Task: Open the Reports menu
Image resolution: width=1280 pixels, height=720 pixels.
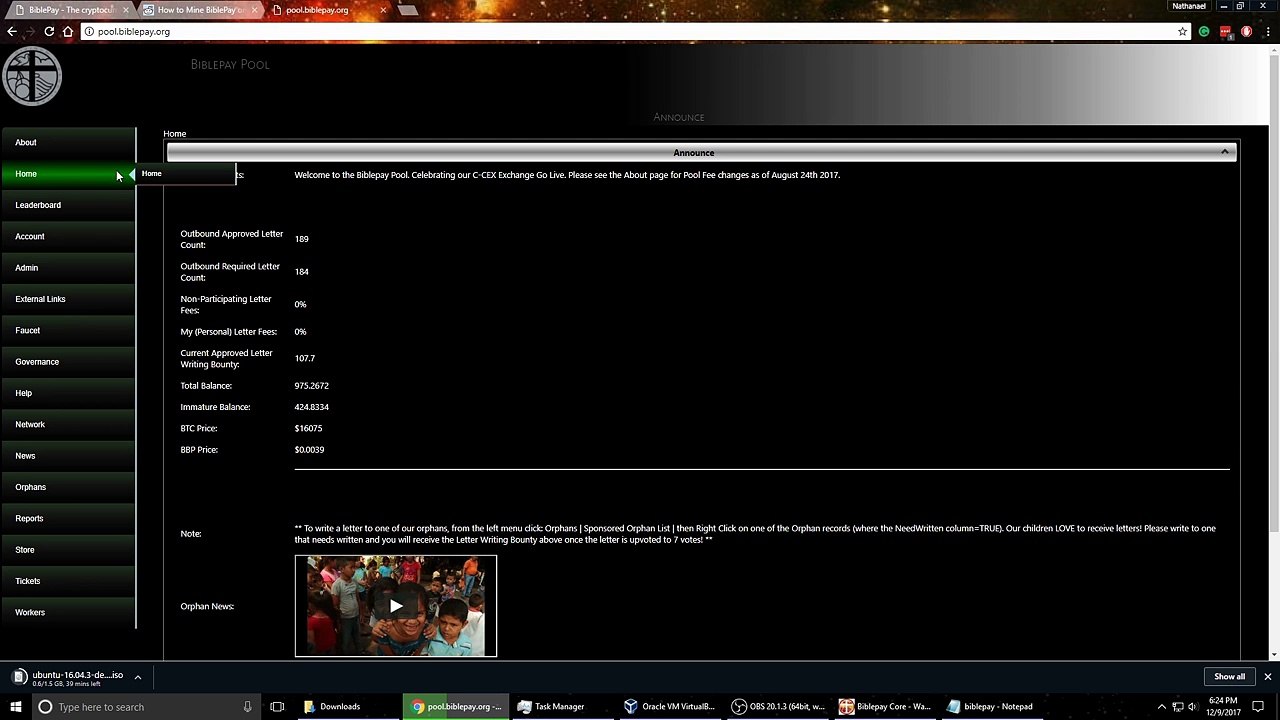Action: tap(68, 519)
